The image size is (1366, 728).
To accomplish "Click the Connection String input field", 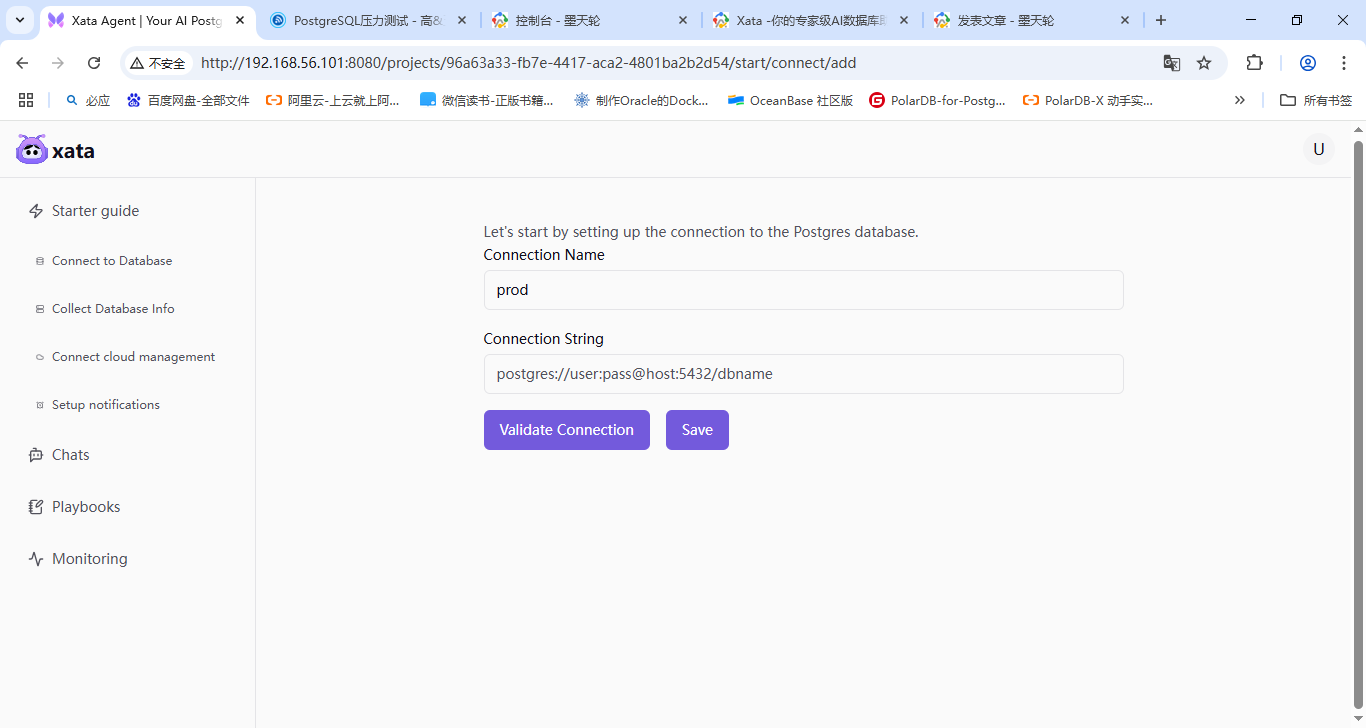I will pyautogui.click(x=803, y=373).
